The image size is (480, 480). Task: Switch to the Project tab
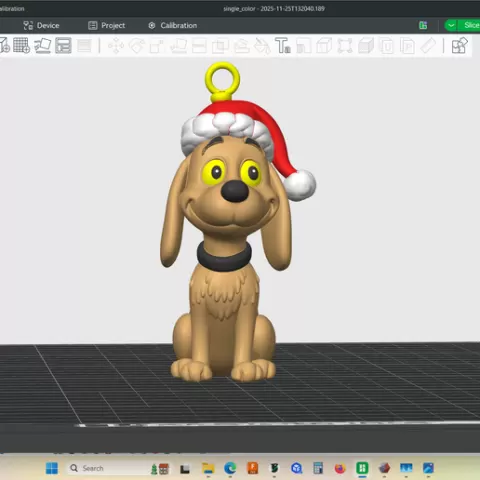[107, 25]
